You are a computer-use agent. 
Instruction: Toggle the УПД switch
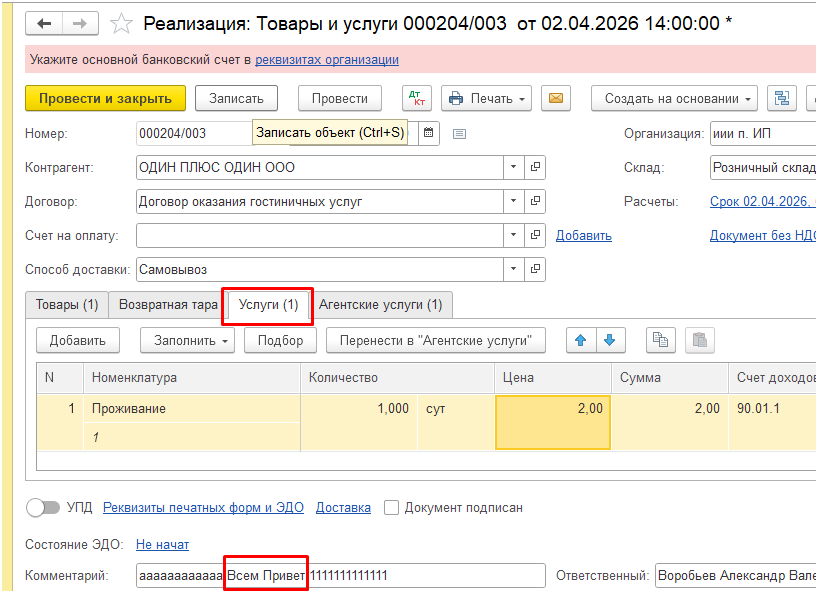pos(43,507)
